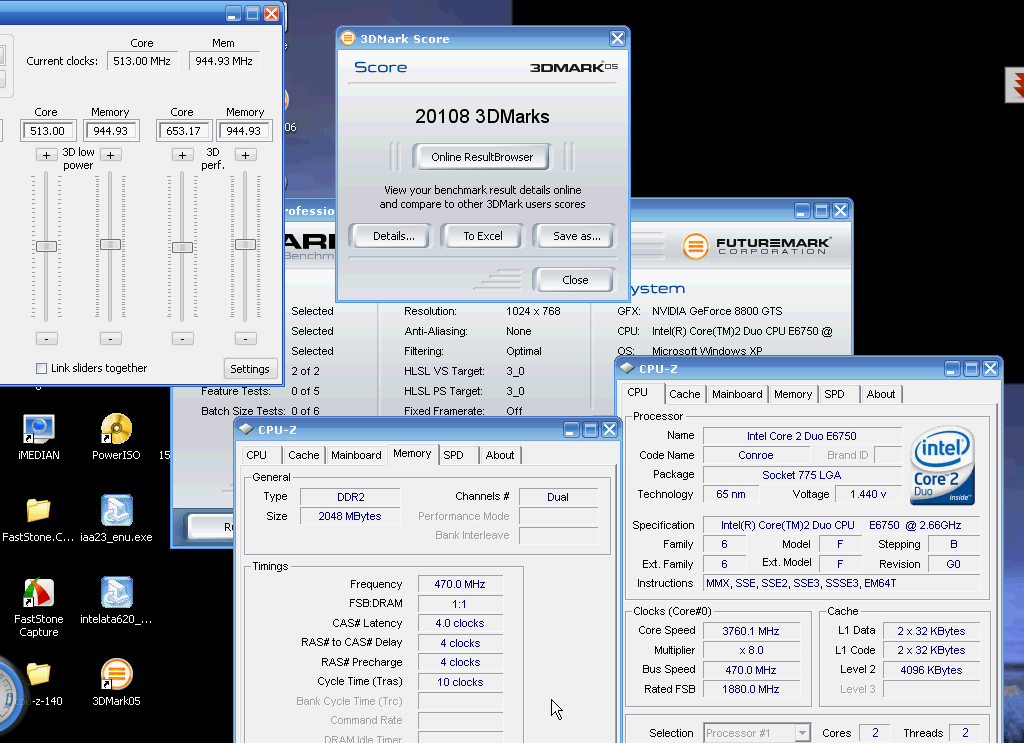The width and height of the screenshot is (1024, 743).
Task: Click the Intel Core 2 Duo logo
Action: [943, 466]
